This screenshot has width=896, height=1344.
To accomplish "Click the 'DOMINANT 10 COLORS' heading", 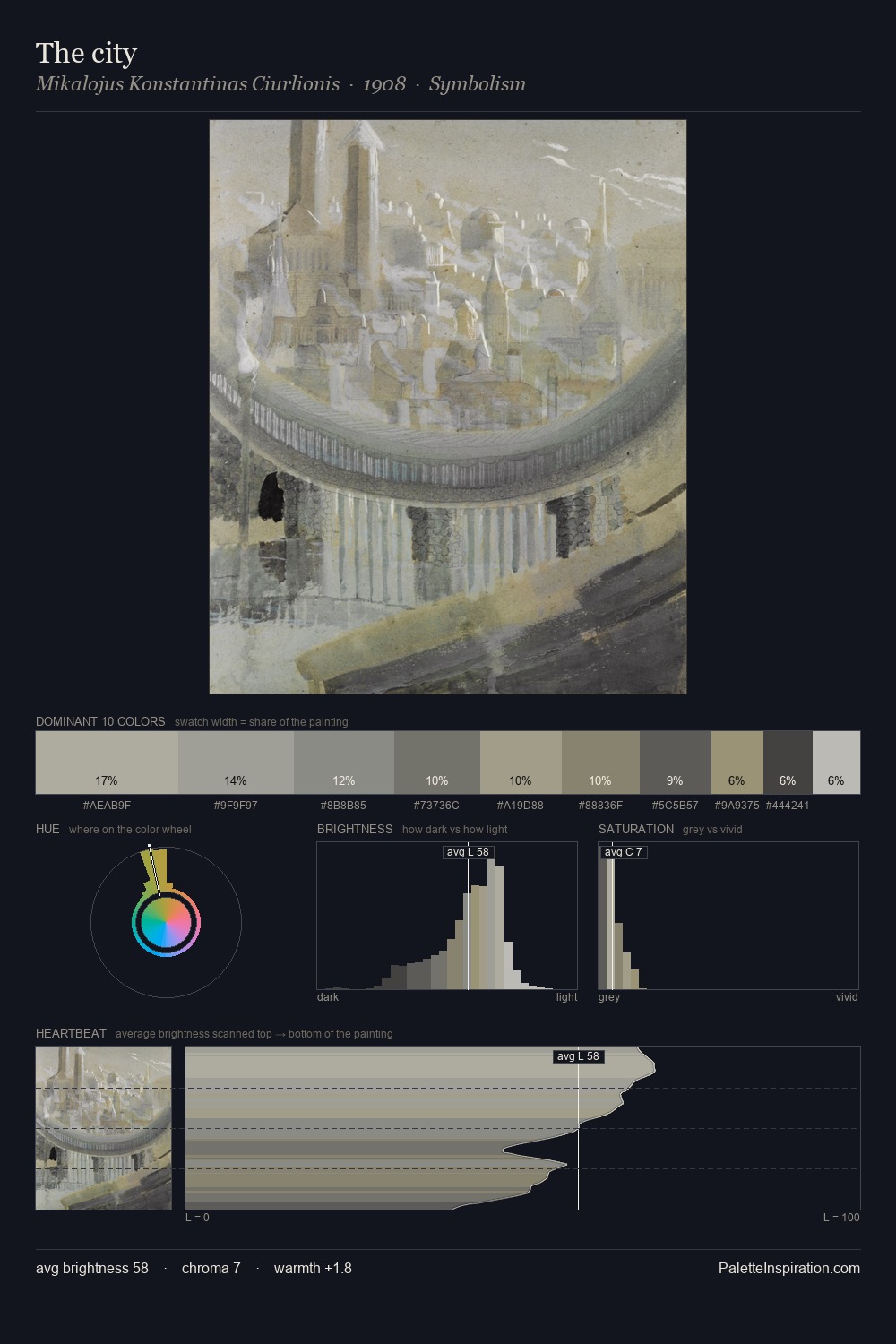I will pyautogui.click(x=100, y=721).
